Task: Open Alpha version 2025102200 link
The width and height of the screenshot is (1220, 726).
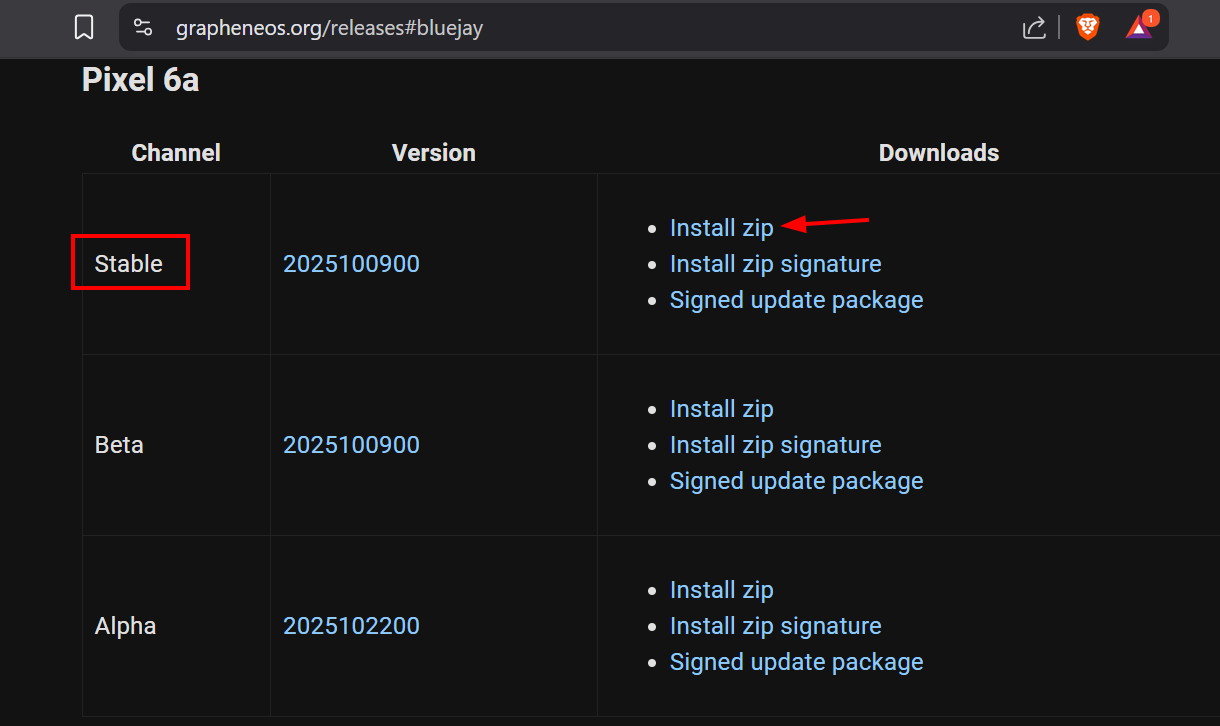Action: [x=351, y=626]
